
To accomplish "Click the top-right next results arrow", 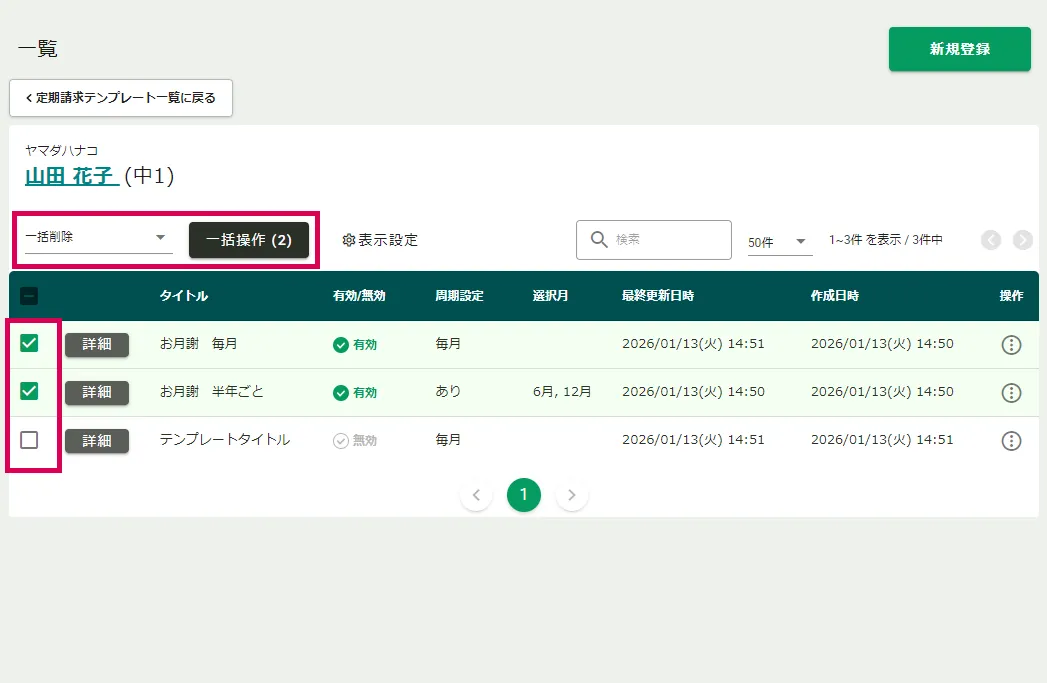I will coord(1022,240).
